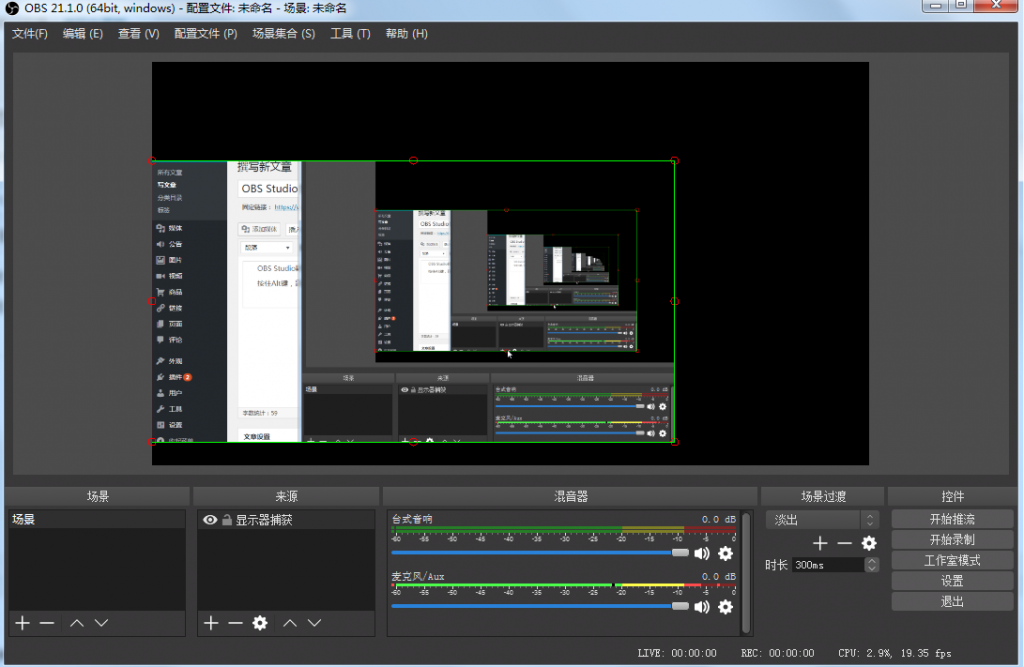This screenshot has width=1024, height=667.
Task: Click the 时长 300ms duration field
Action: 829,565
